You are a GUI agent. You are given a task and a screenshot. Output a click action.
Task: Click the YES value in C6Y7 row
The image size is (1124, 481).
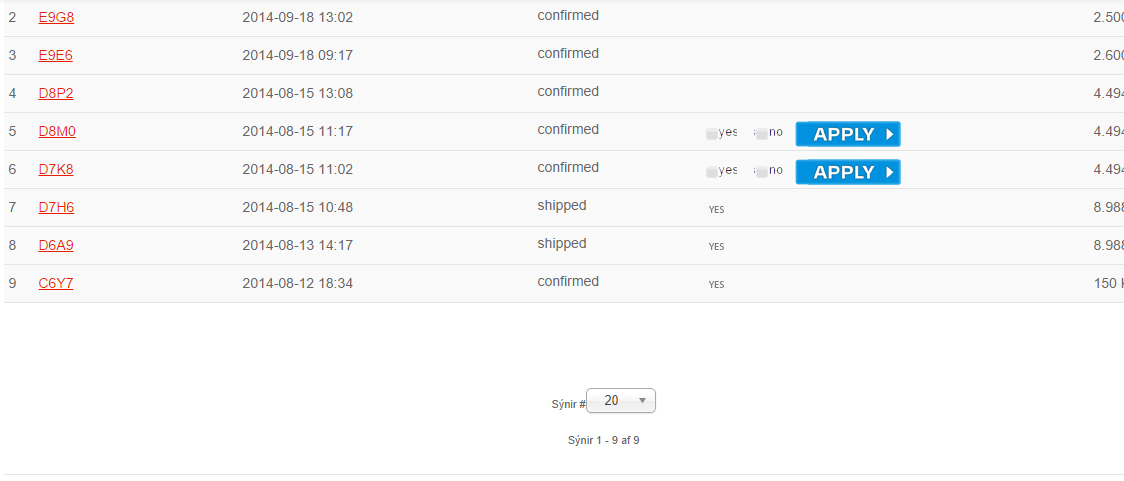[x=716, y=285]
